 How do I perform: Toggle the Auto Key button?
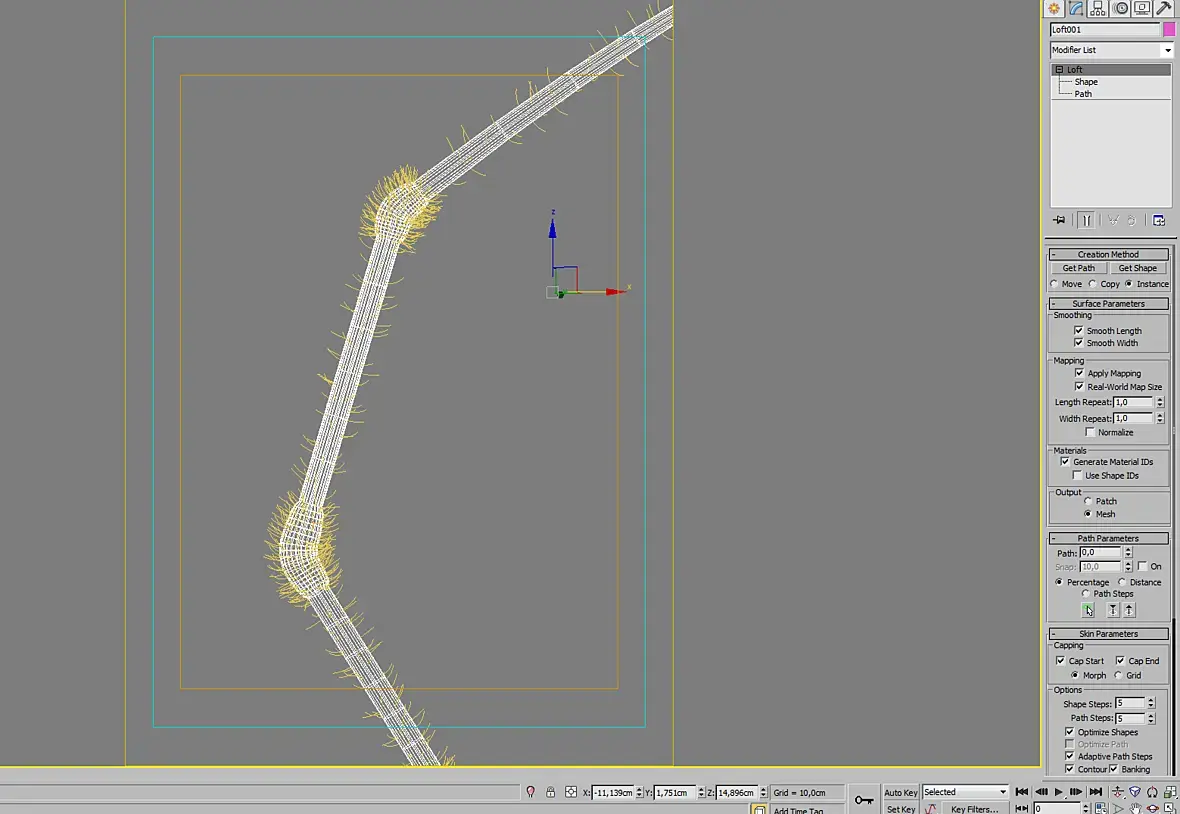(901, 792)
